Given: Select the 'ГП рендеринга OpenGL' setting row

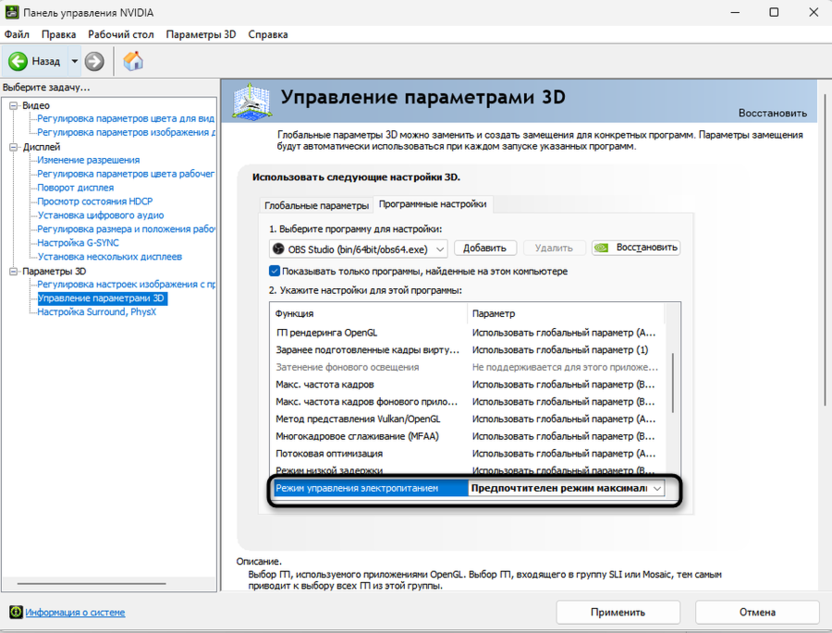Looking at the screenshot, I should pyautogui.click(x=467, y=333).
